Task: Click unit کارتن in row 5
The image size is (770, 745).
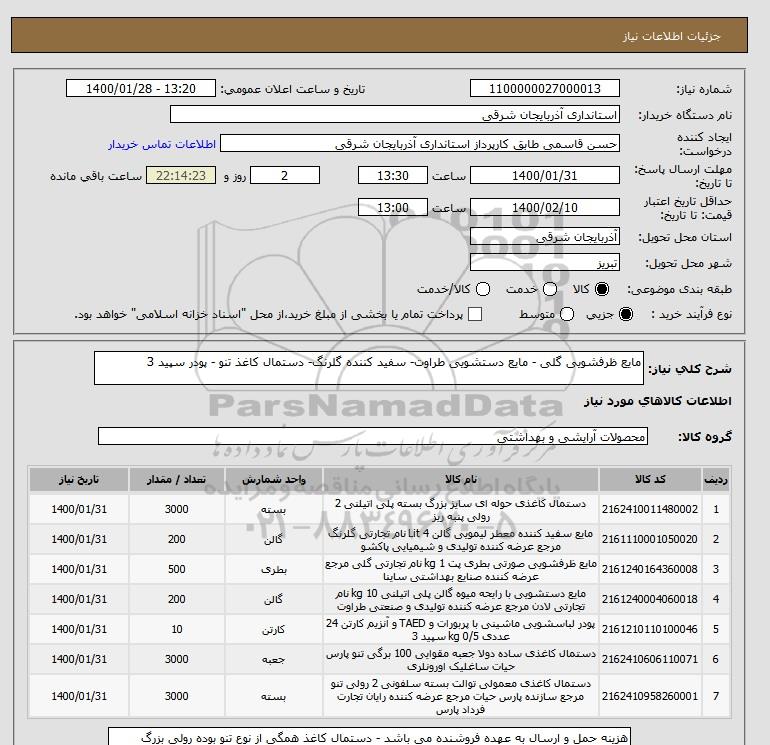Action: (x=274, y=630)
